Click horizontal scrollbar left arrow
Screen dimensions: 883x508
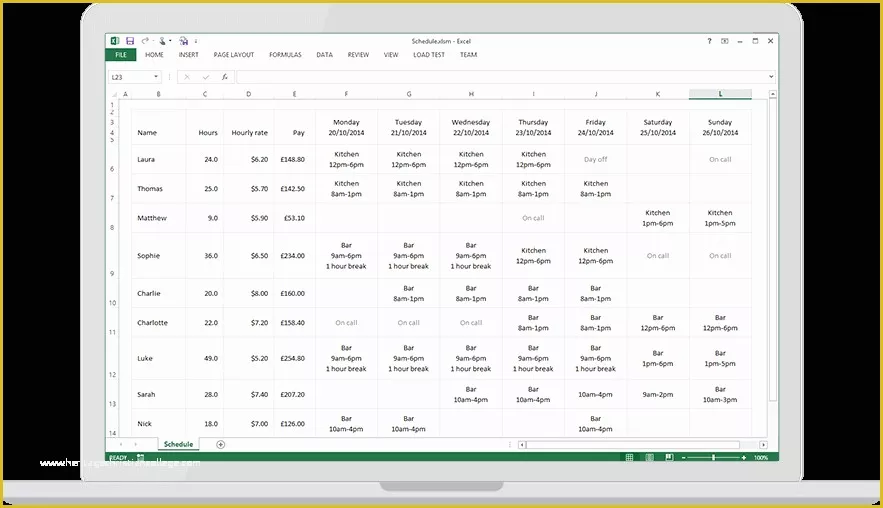click(522, 445)
